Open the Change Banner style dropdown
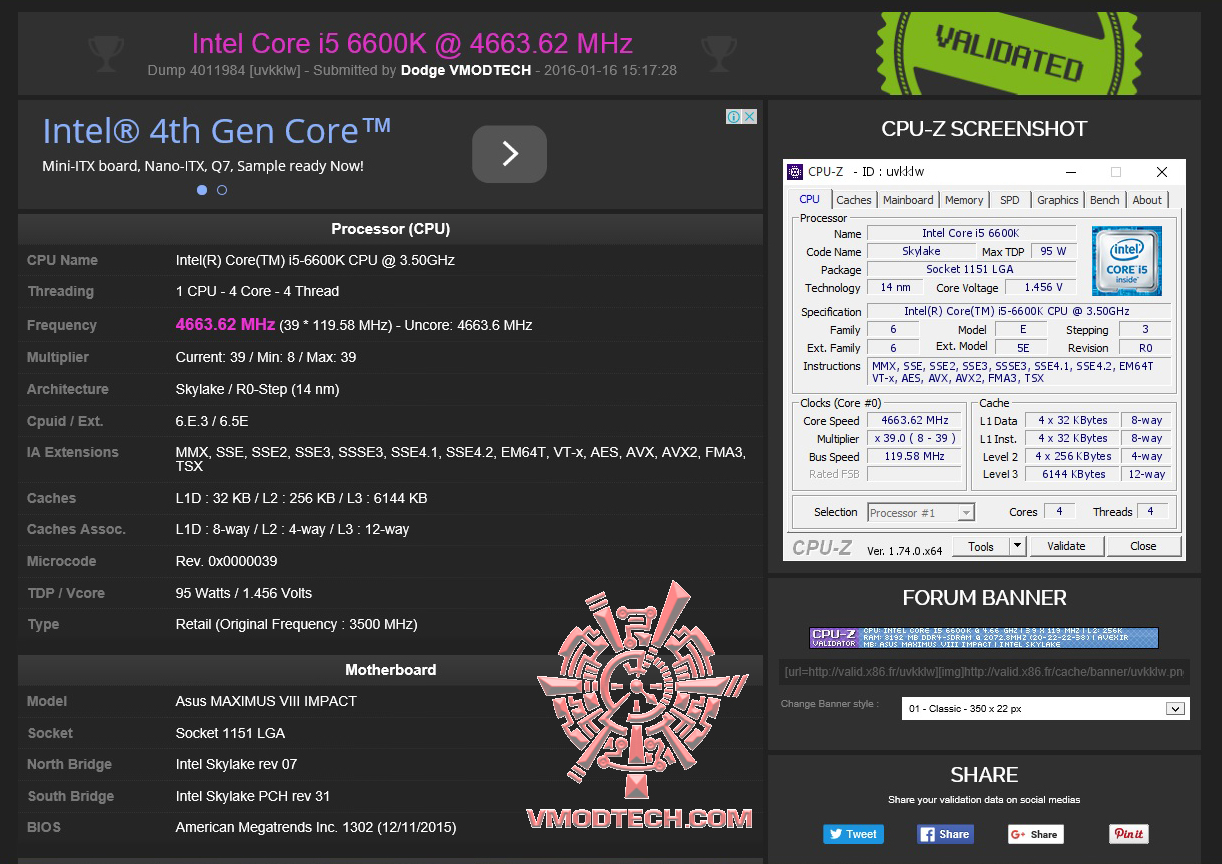 tap(1046, 708)
